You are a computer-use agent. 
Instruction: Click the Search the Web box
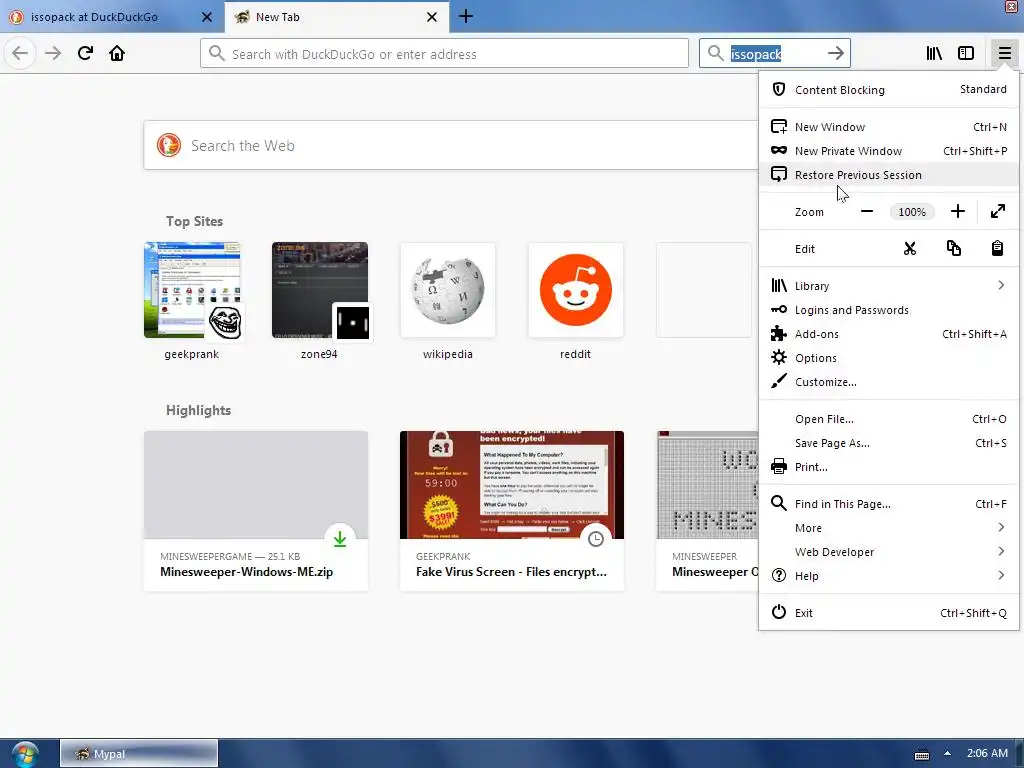451,145
